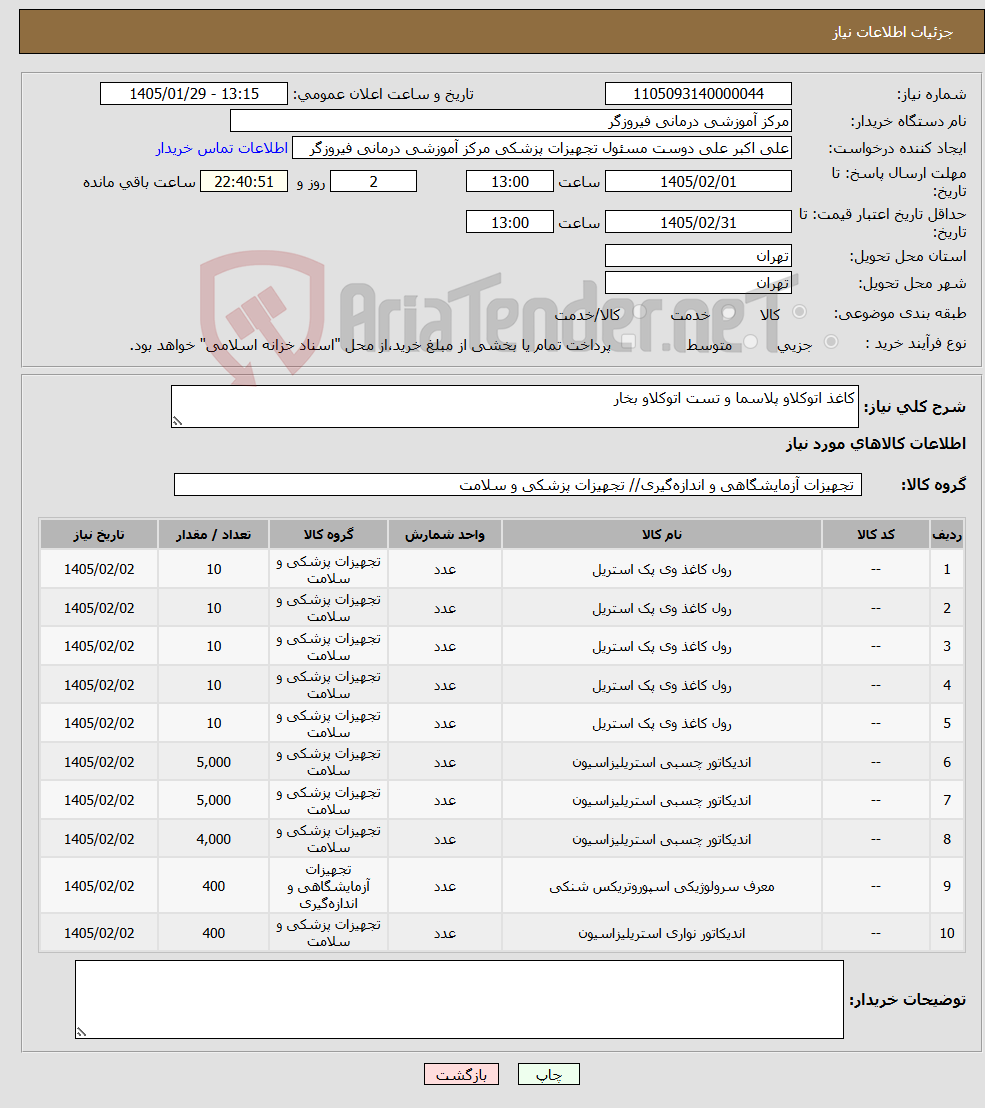Viewport: 985px width, 1108px height.
Task: Click اندیکاتور نواری استریلیزاسیون item
Action: click(x=661, y=933)
